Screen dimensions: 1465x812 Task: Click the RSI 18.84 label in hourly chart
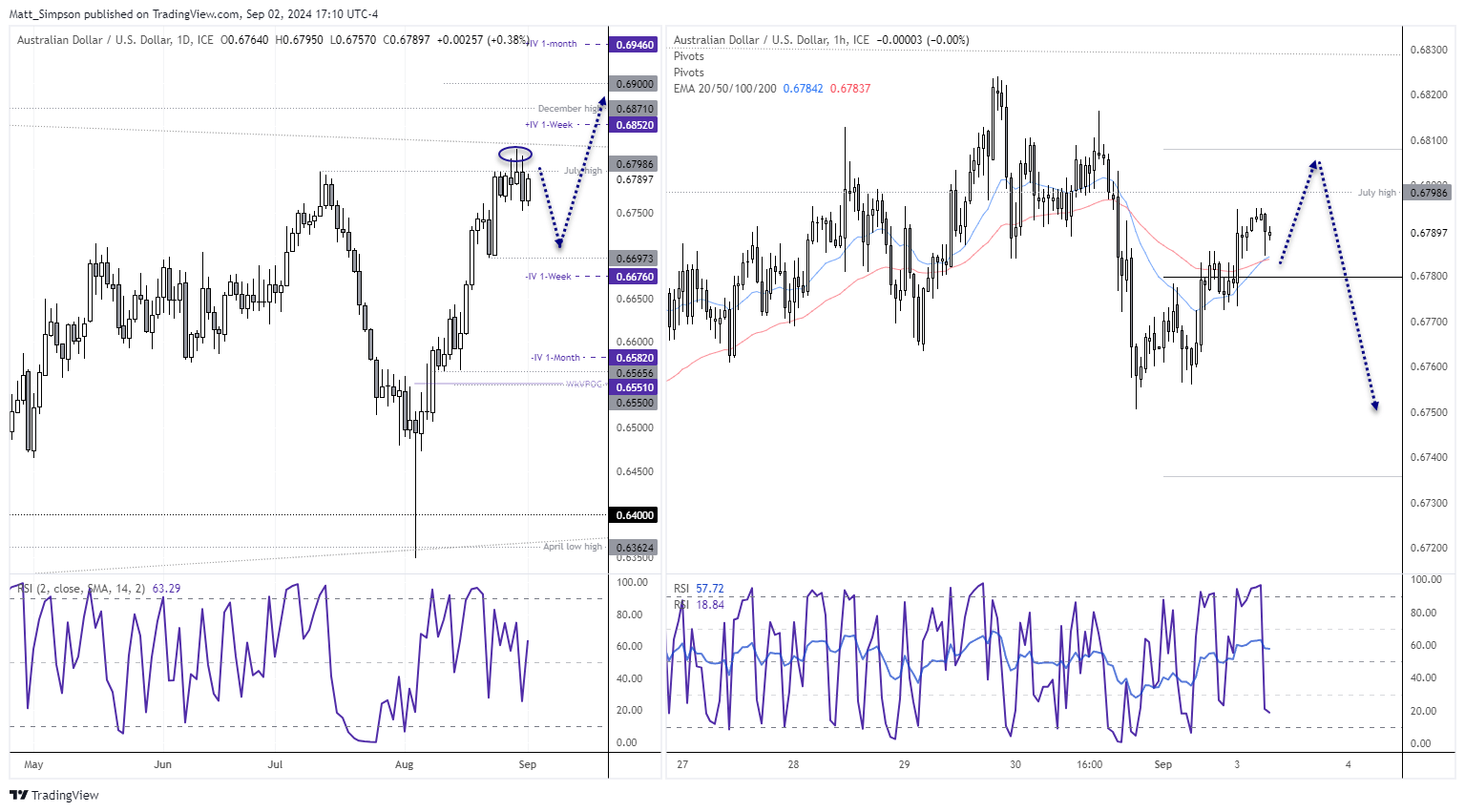[699, 605]
